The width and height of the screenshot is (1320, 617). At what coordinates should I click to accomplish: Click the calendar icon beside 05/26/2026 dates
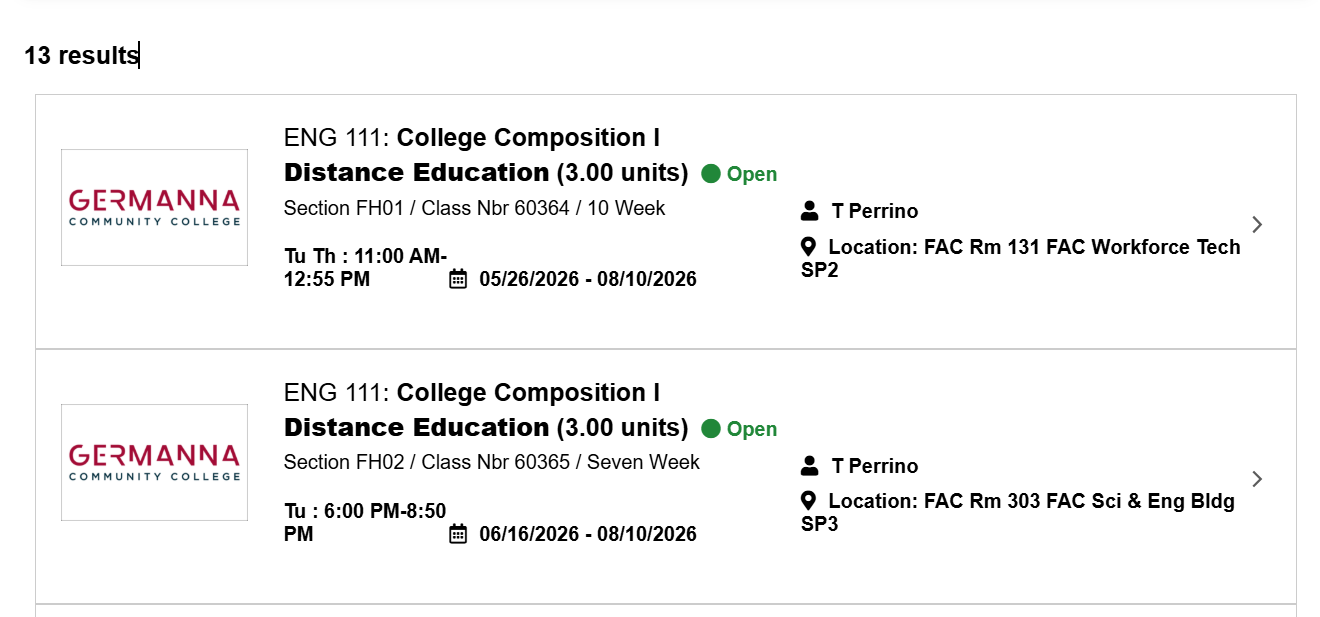[457, 279]
